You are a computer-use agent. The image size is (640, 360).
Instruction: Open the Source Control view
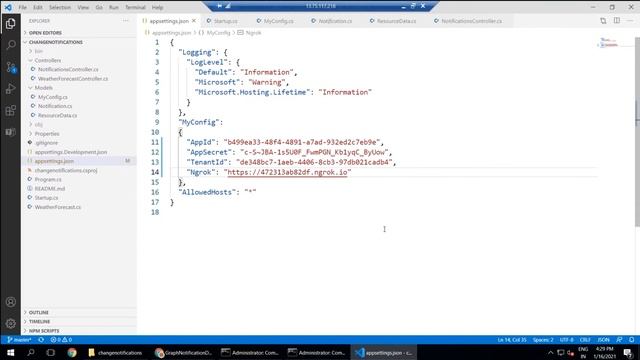[x=11, y=67]
